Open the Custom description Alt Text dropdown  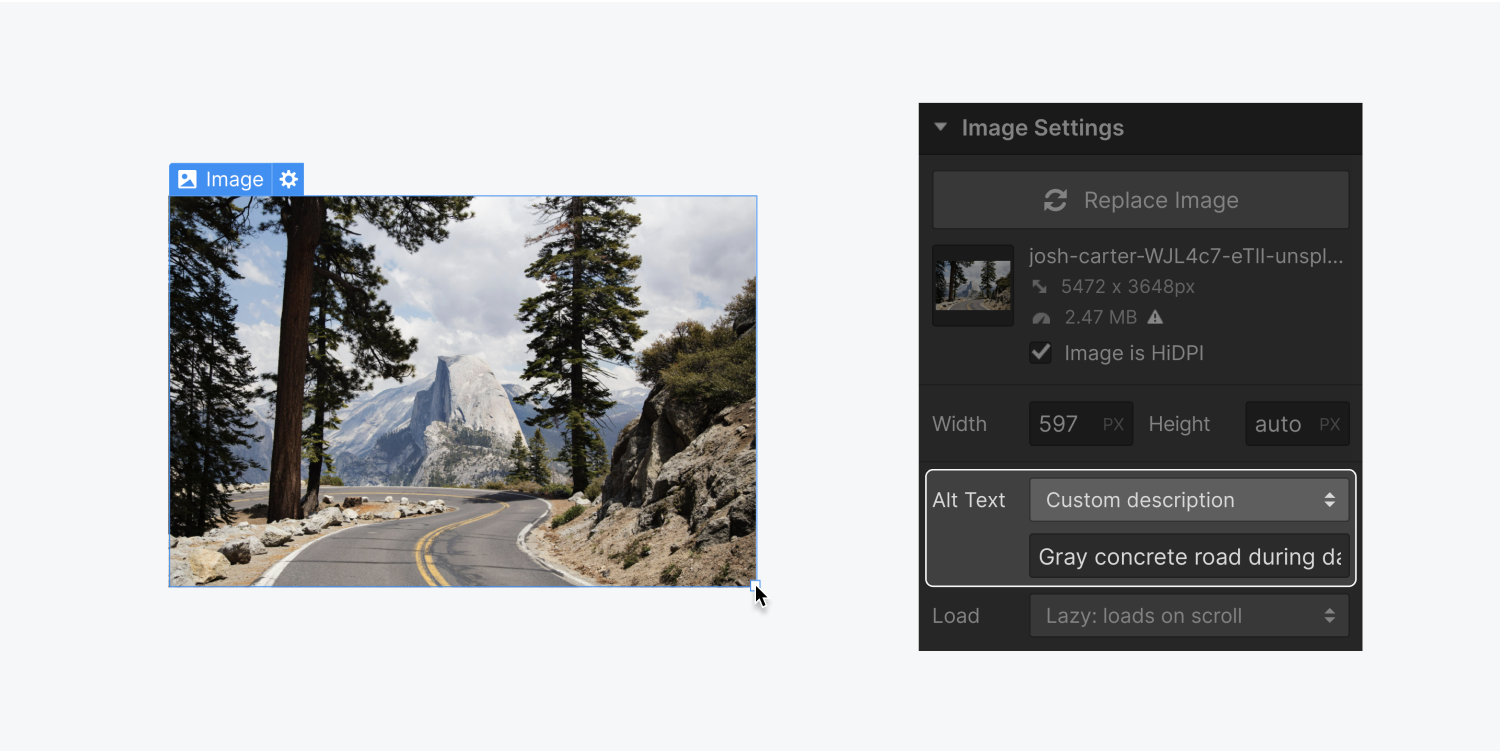click(x=1175, y=499)
